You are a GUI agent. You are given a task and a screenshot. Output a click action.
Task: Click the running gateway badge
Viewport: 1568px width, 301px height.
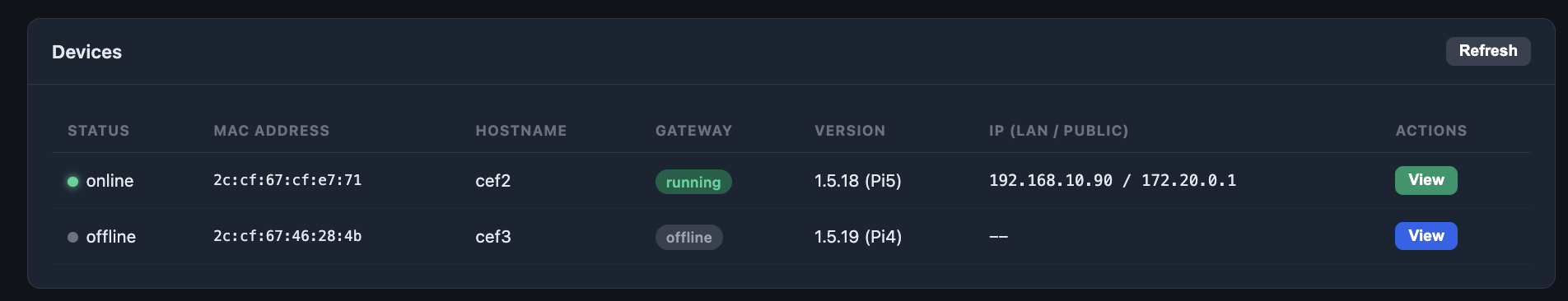click(693, 182)
